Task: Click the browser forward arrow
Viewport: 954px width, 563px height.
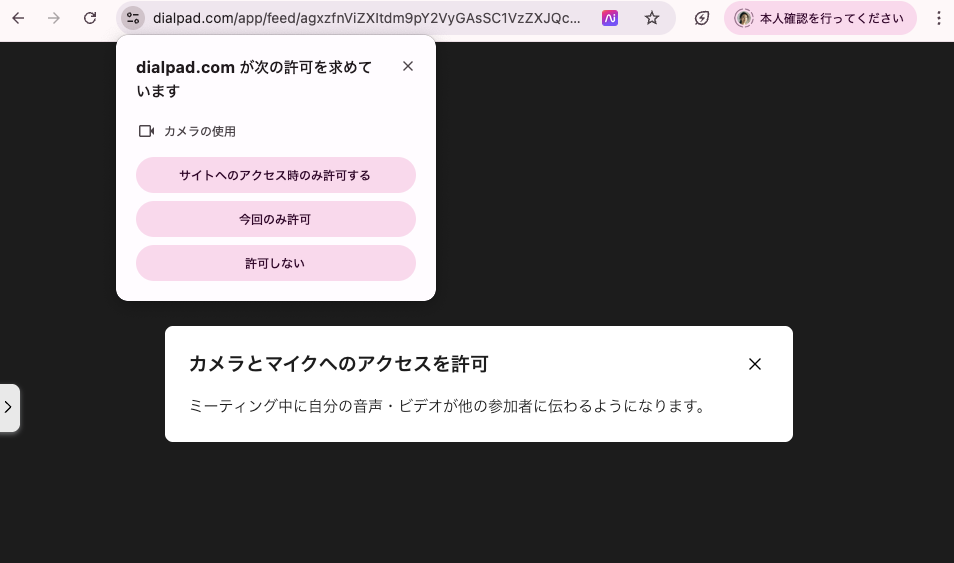Action: pos(54,18)
